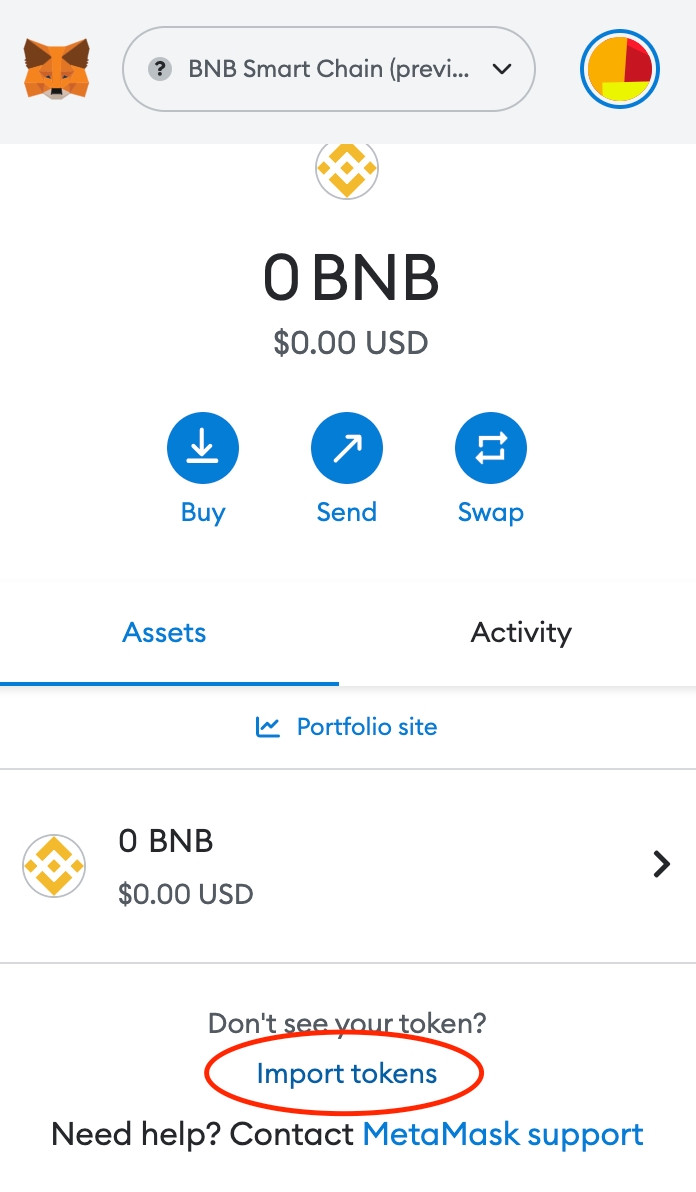Click the Portfolio chart icon
Viewport: 696px width, 1192px height.
click(x=268, y=727)
